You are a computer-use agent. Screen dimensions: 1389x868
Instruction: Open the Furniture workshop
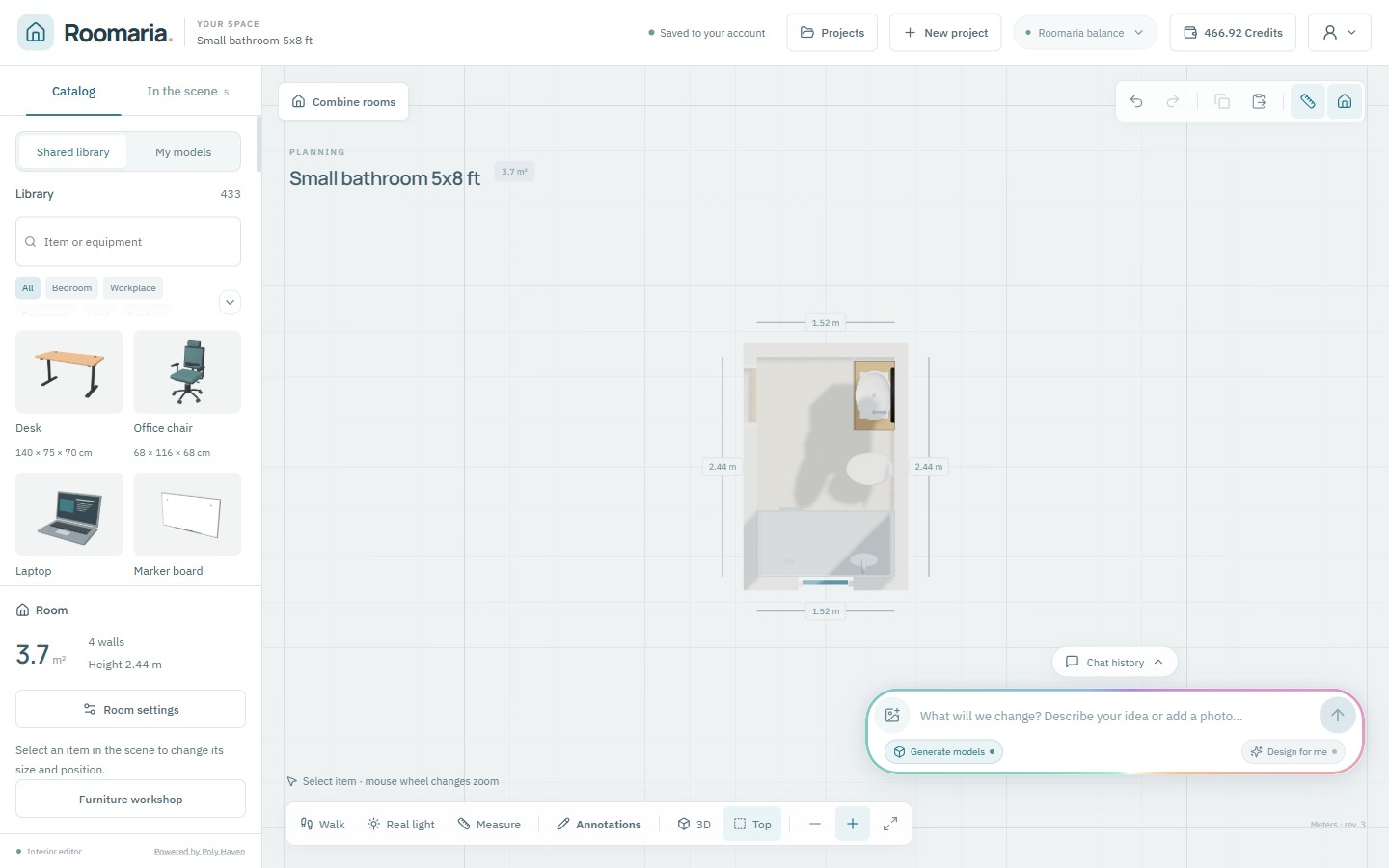[x=131, y=800]
